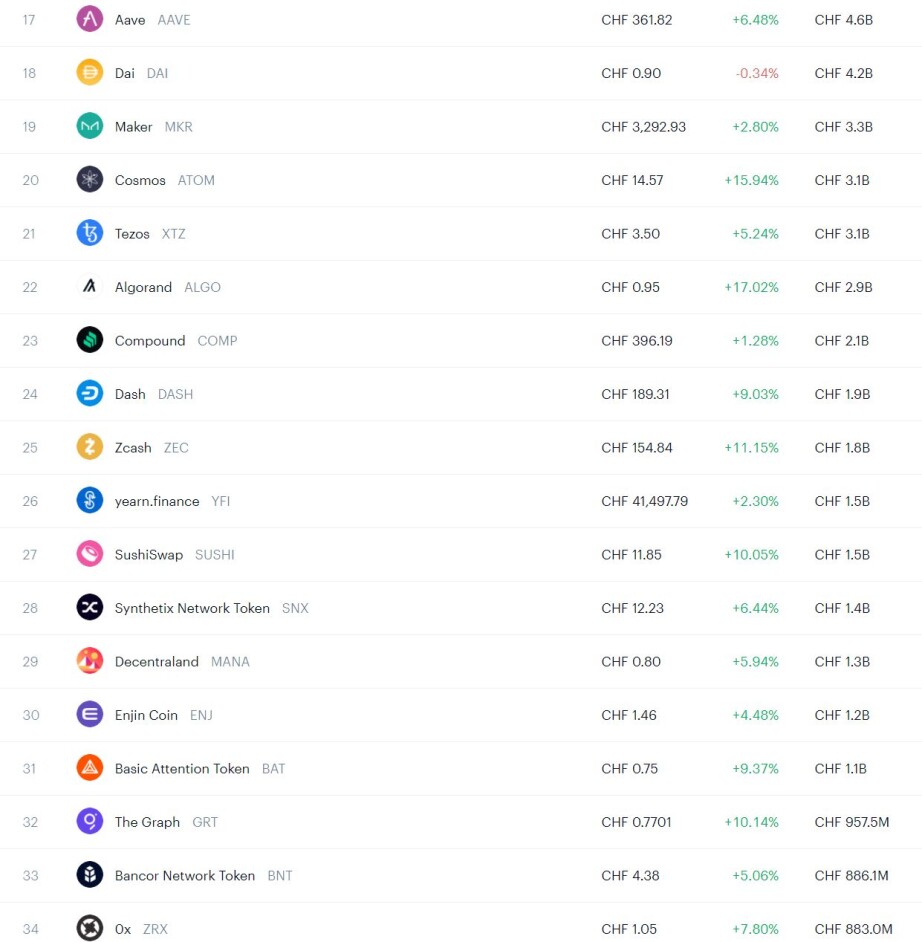Select the yearn.finance logo
Screen dimensions: 922x942
[89, 500]
